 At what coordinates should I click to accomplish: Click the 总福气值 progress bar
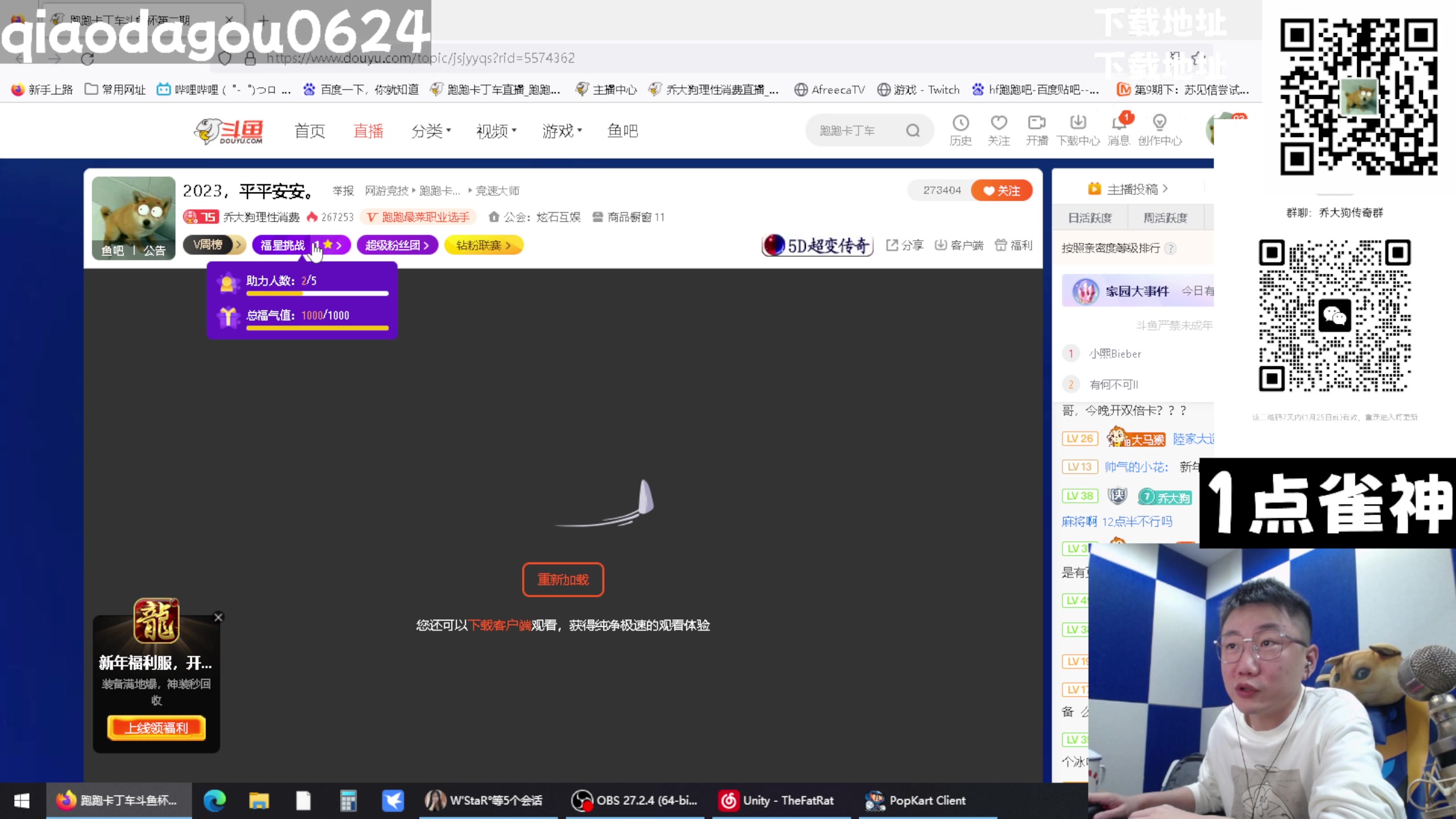317,328
